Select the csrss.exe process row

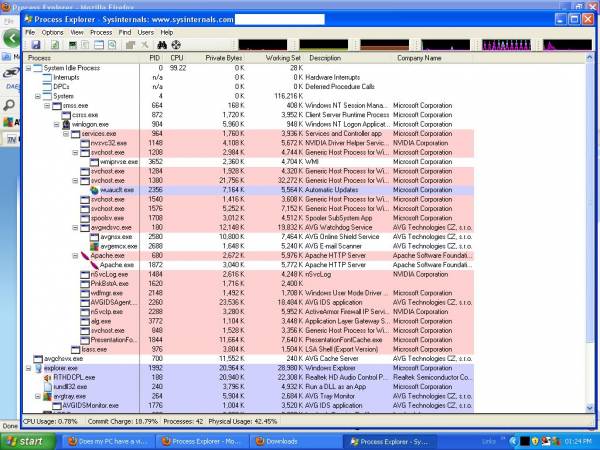click(249, 115)
